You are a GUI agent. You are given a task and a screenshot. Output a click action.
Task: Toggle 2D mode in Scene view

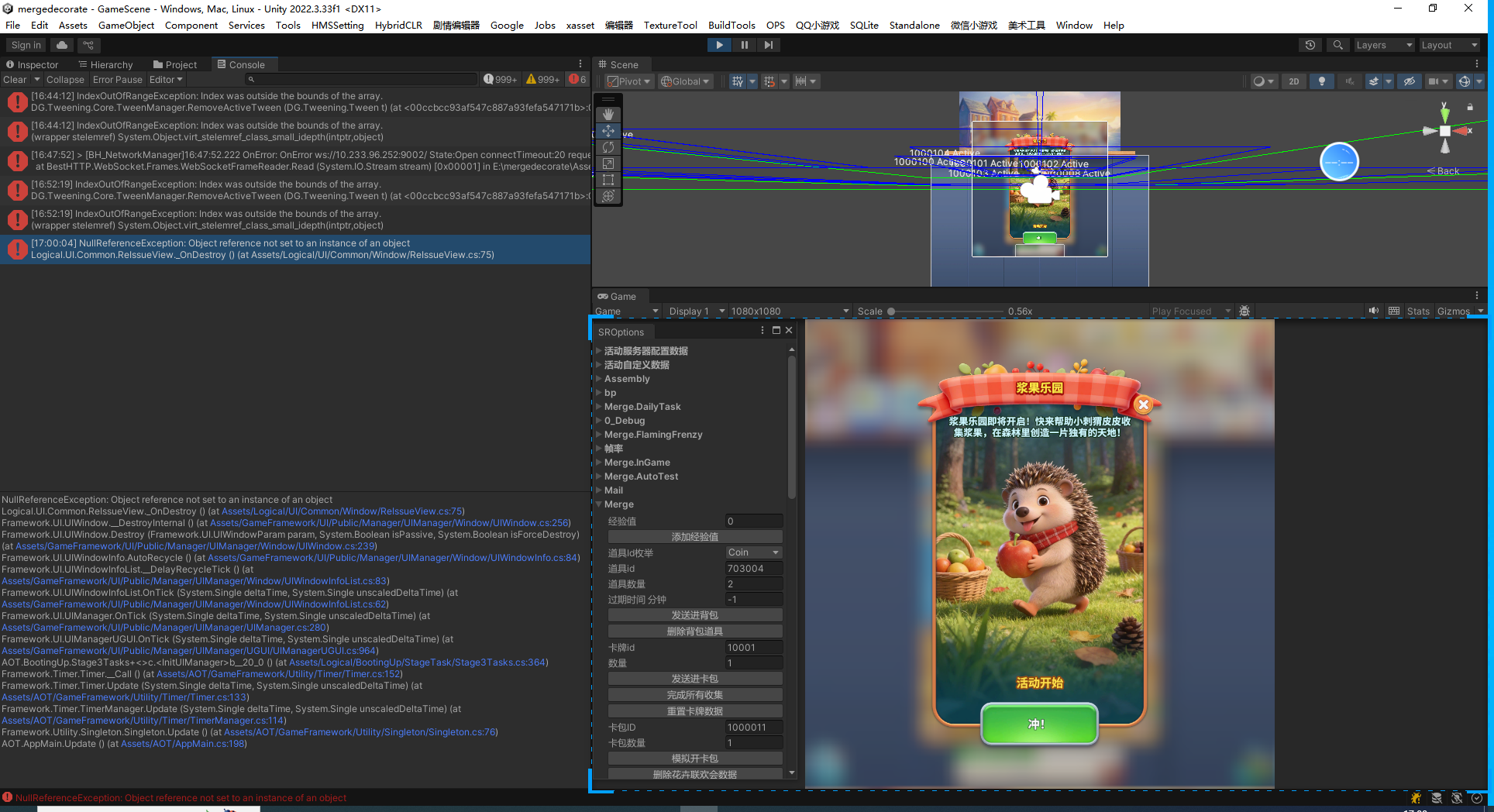point(1293,81)
